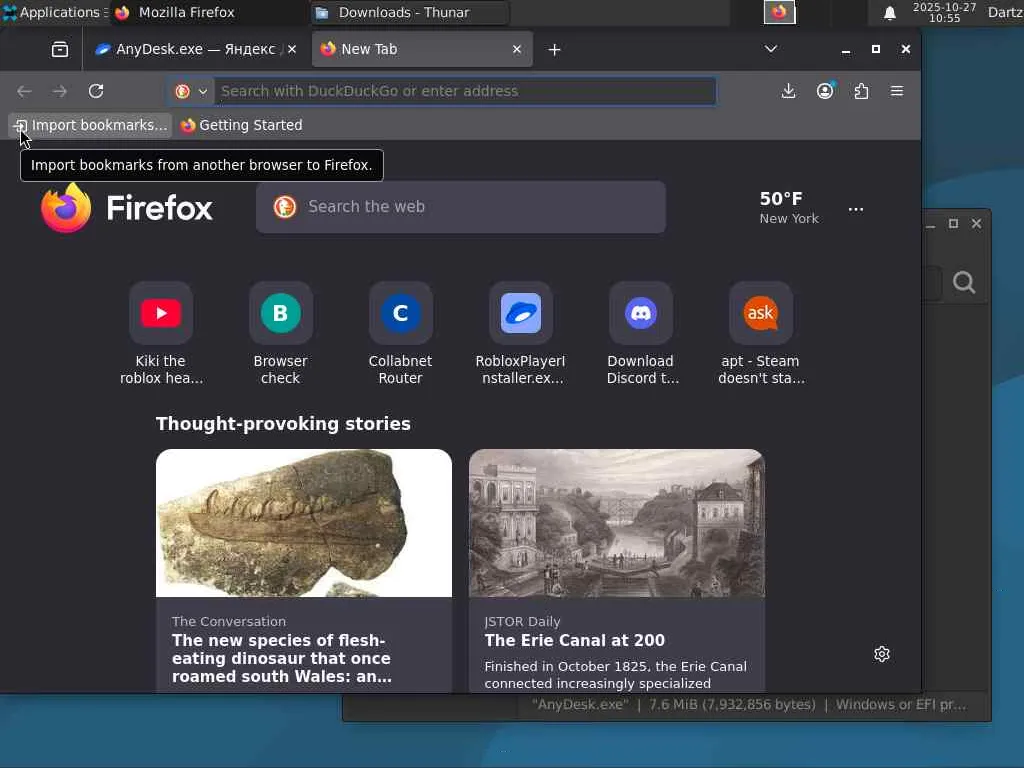Open the Extensions puzzle icon

coord(861,91)
